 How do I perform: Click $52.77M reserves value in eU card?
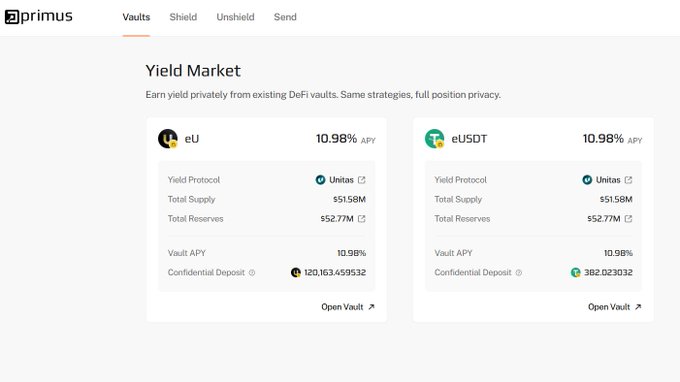[337, 219]
